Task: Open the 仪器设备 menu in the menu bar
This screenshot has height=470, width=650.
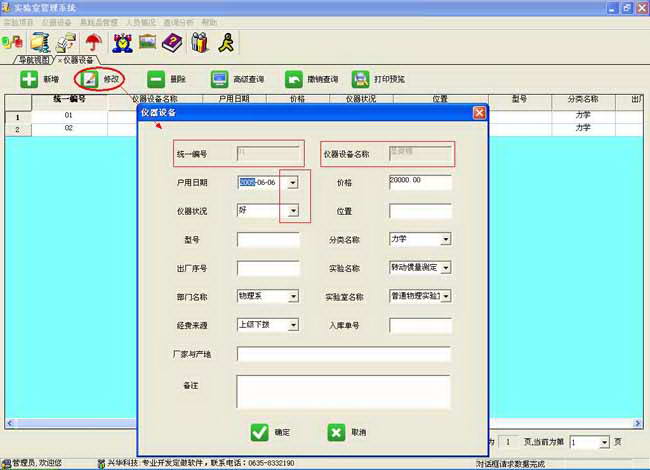Action: coord(56,22)
